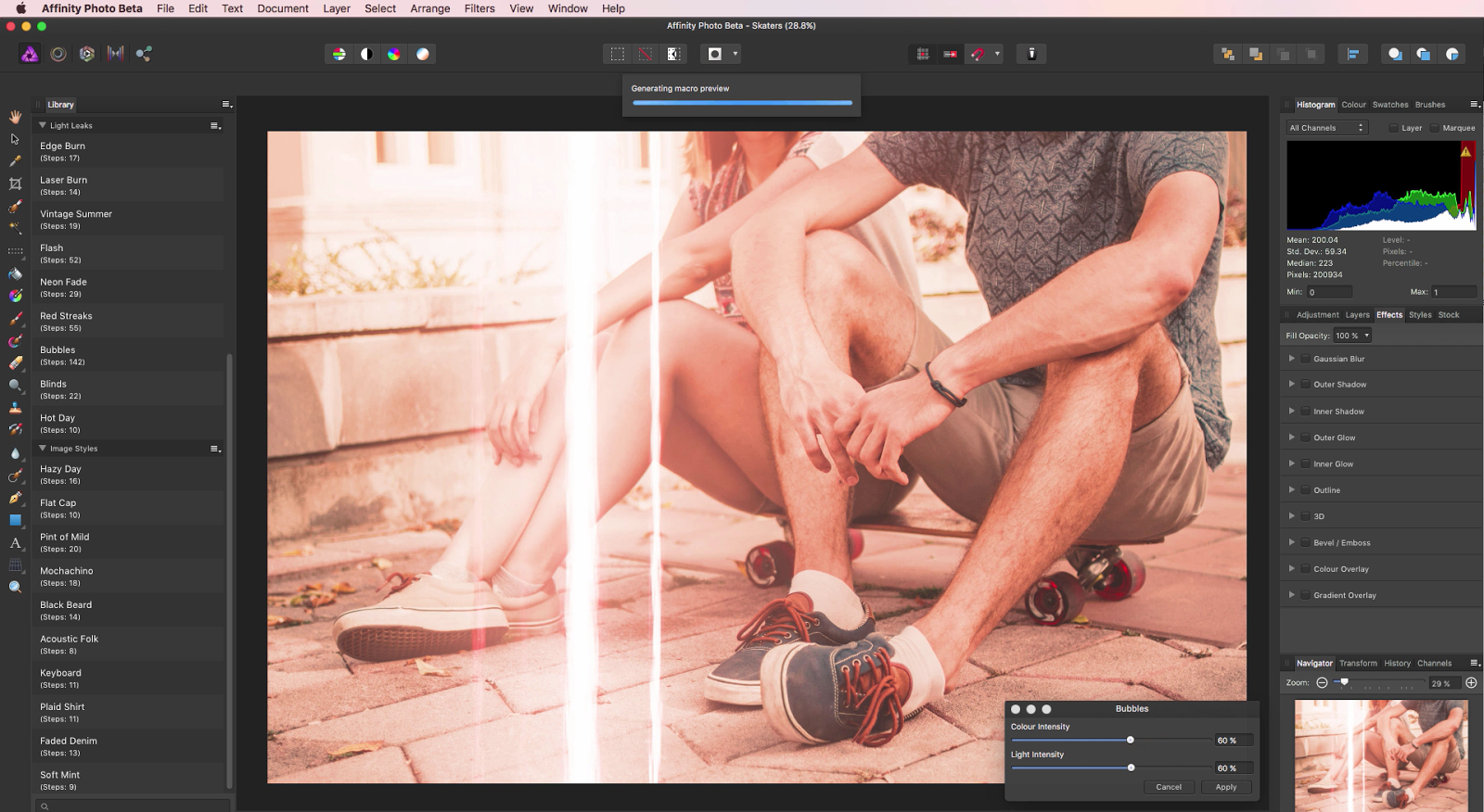Select the Rectangle shape tool

pos(15,520)
